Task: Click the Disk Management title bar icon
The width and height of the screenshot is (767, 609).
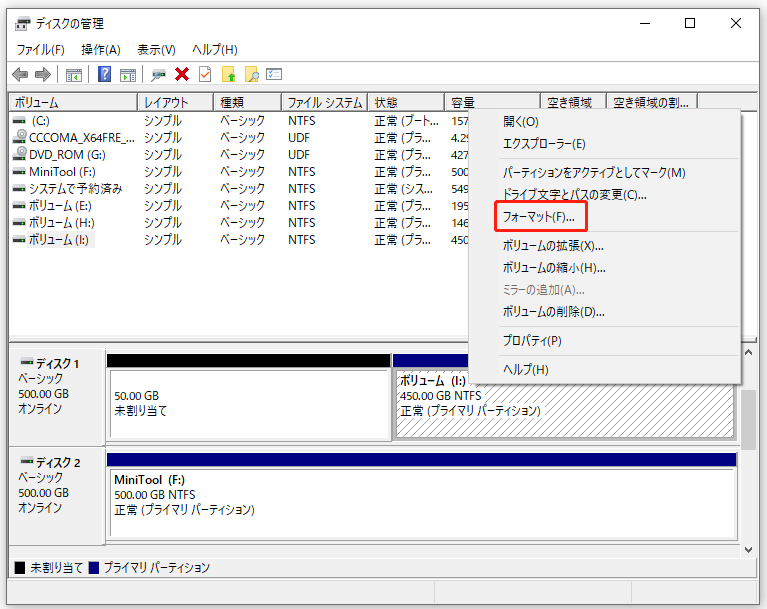Action: [x=23, y=23]
